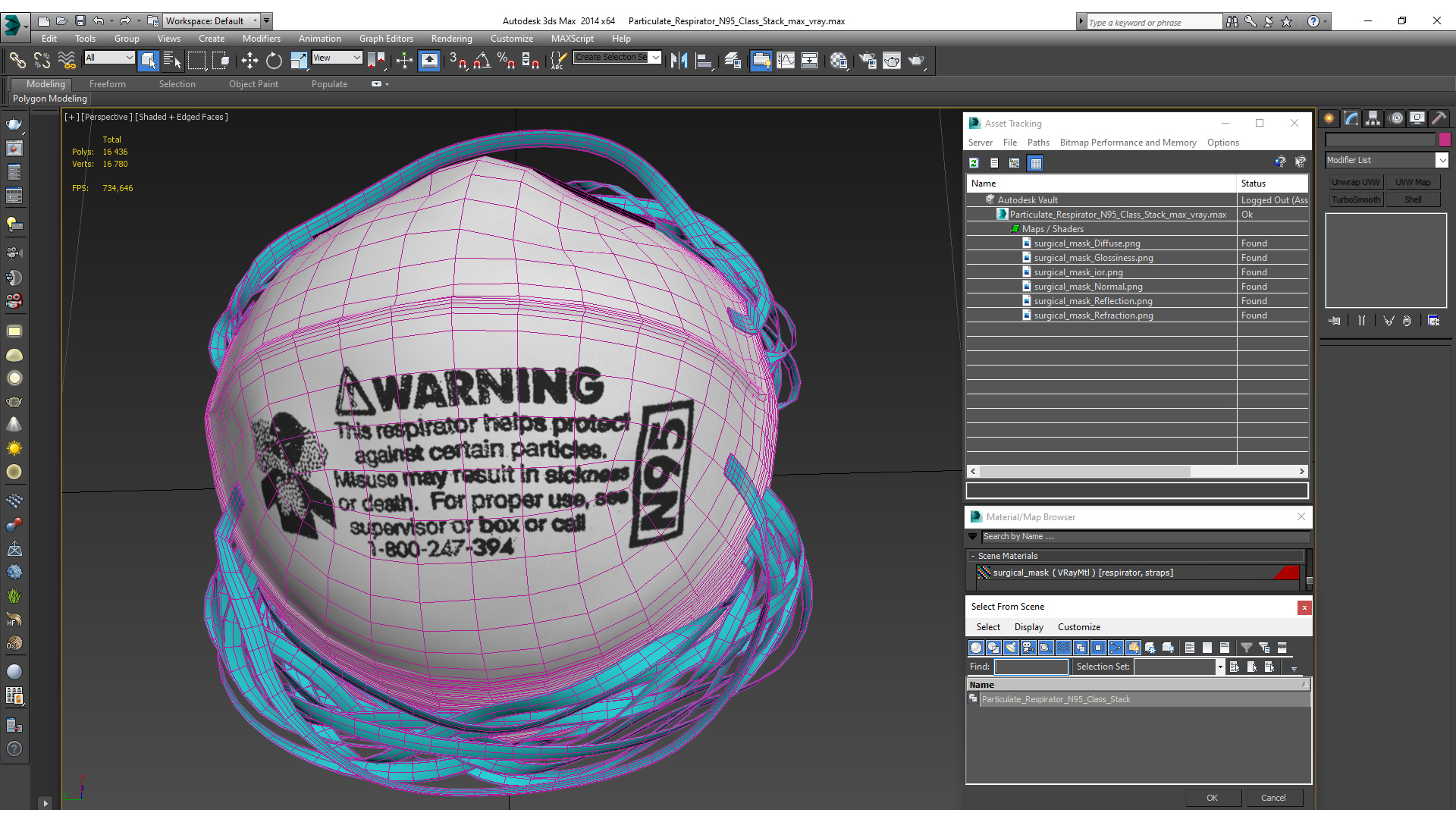Toggle Display Space Warps filter in Select From Scene
This screenshot has height=819, width=1456.
point(1063,648)
